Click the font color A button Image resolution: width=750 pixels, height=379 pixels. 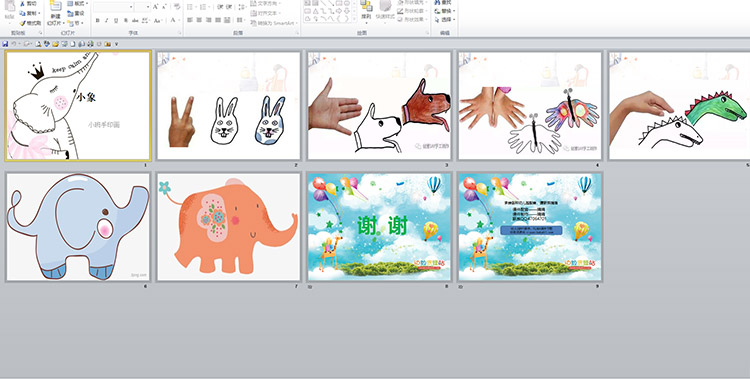pos(173,20)
